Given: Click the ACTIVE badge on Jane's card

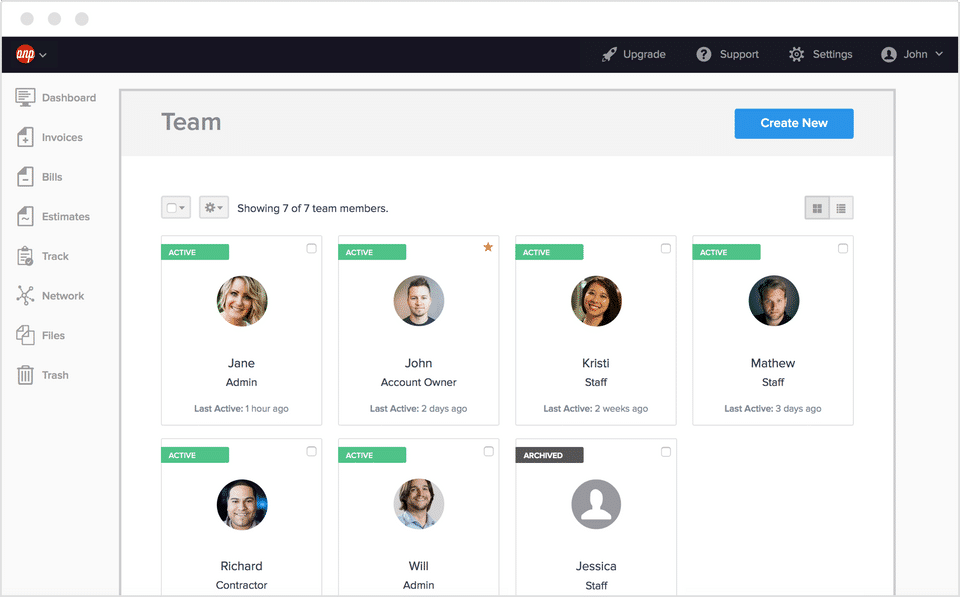Looking at the screenshot, I should point(195,252).
